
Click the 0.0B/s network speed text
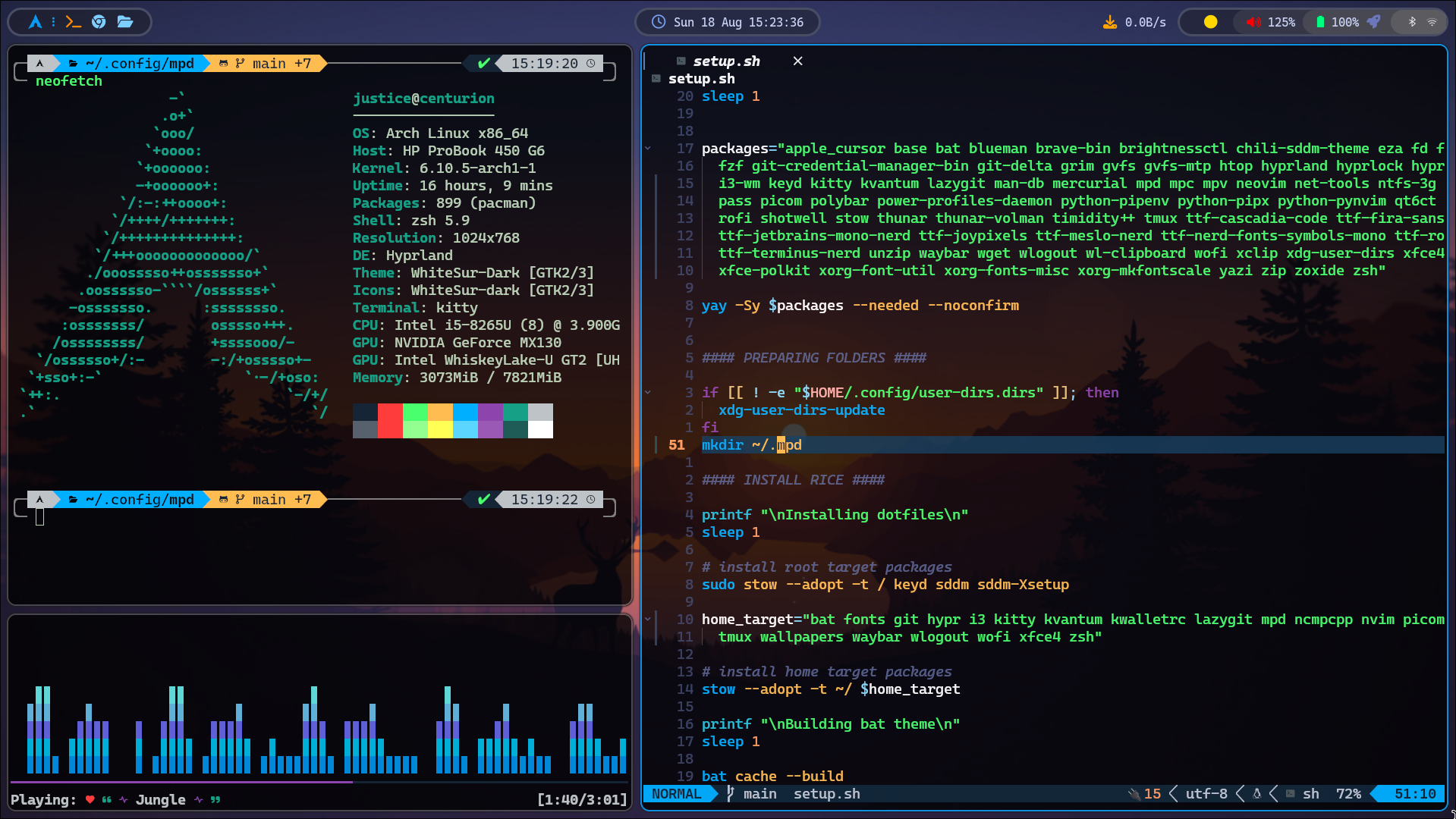click(x=1145, y=22)
